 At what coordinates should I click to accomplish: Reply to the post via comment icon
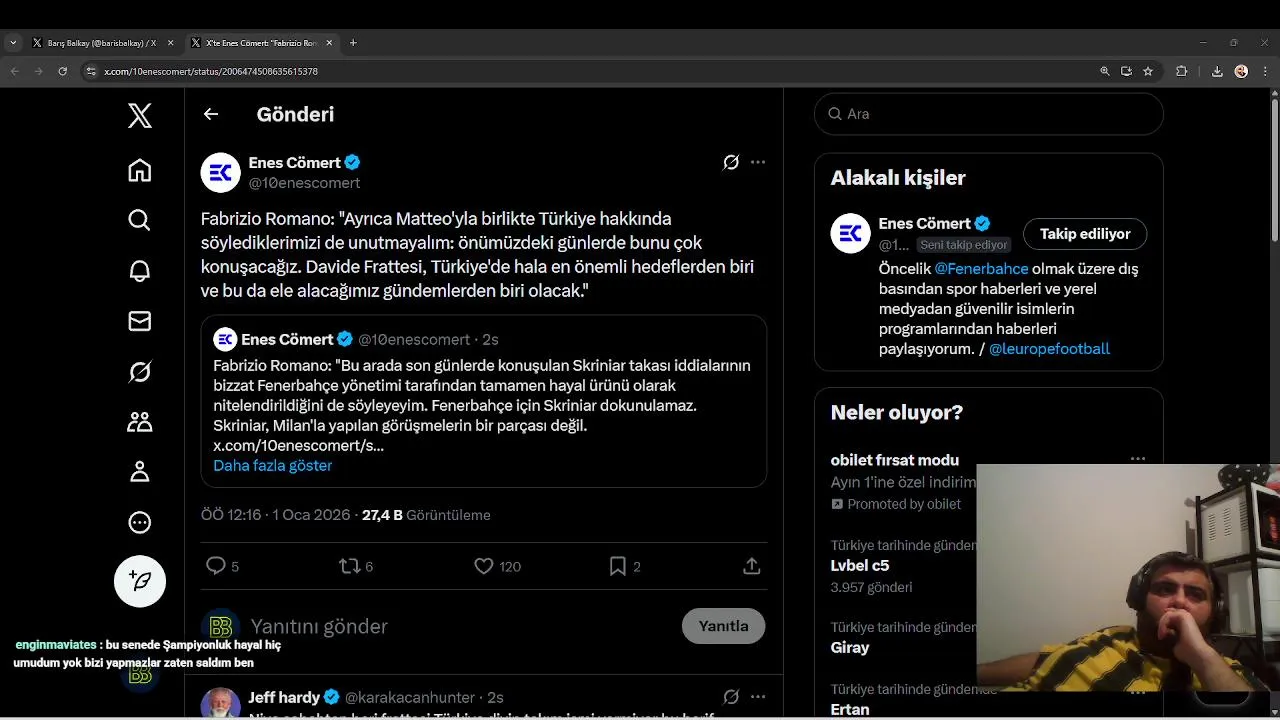pos(215,566)
